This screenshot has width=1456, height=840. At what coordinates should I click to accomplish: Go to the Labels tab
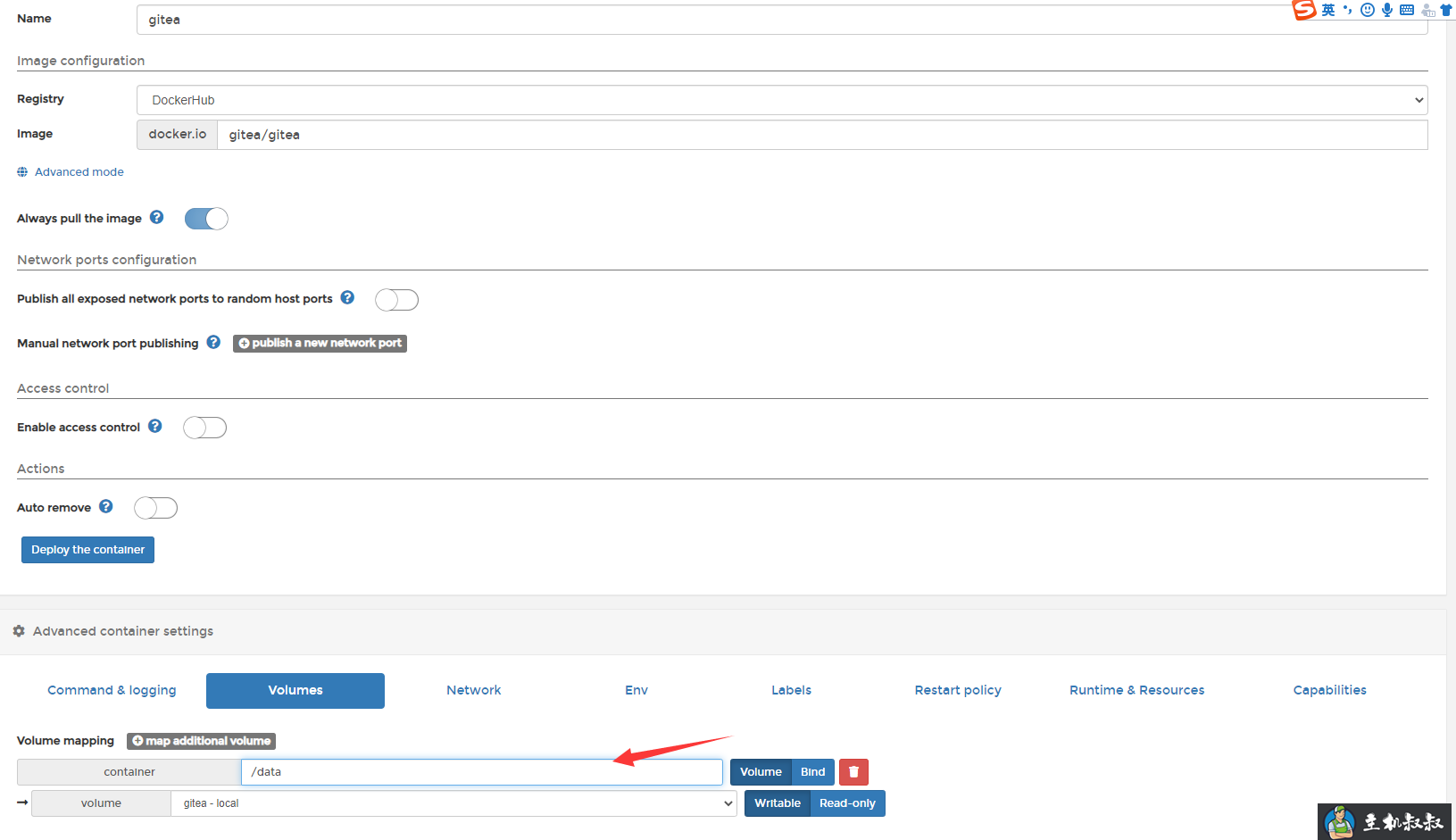[792, 690]
